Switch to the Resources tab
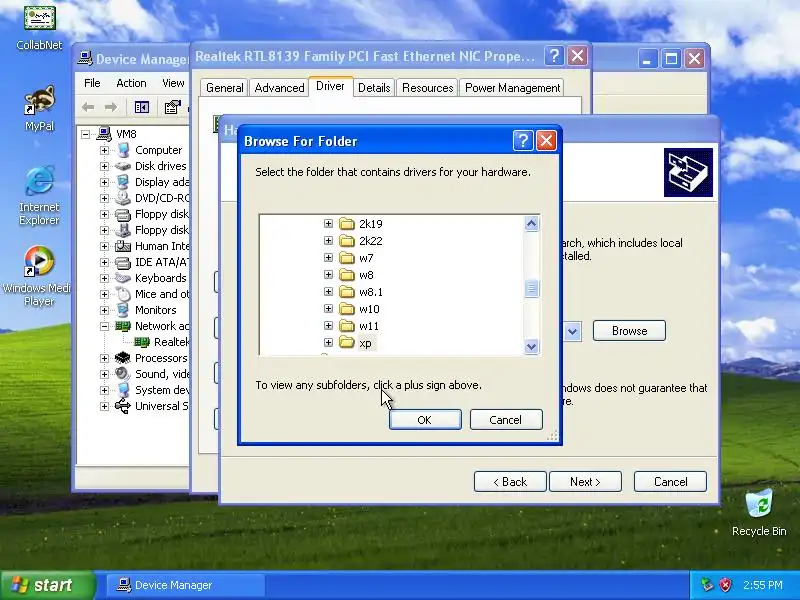This screenshot has height=600, width=800. coord(428,88)
